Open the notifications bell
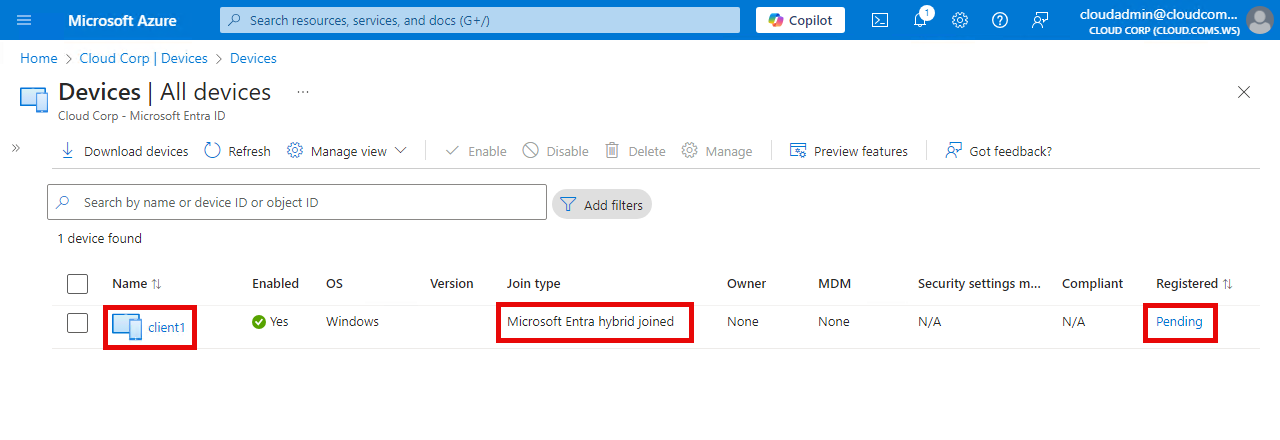 click(x=921, y=20)
